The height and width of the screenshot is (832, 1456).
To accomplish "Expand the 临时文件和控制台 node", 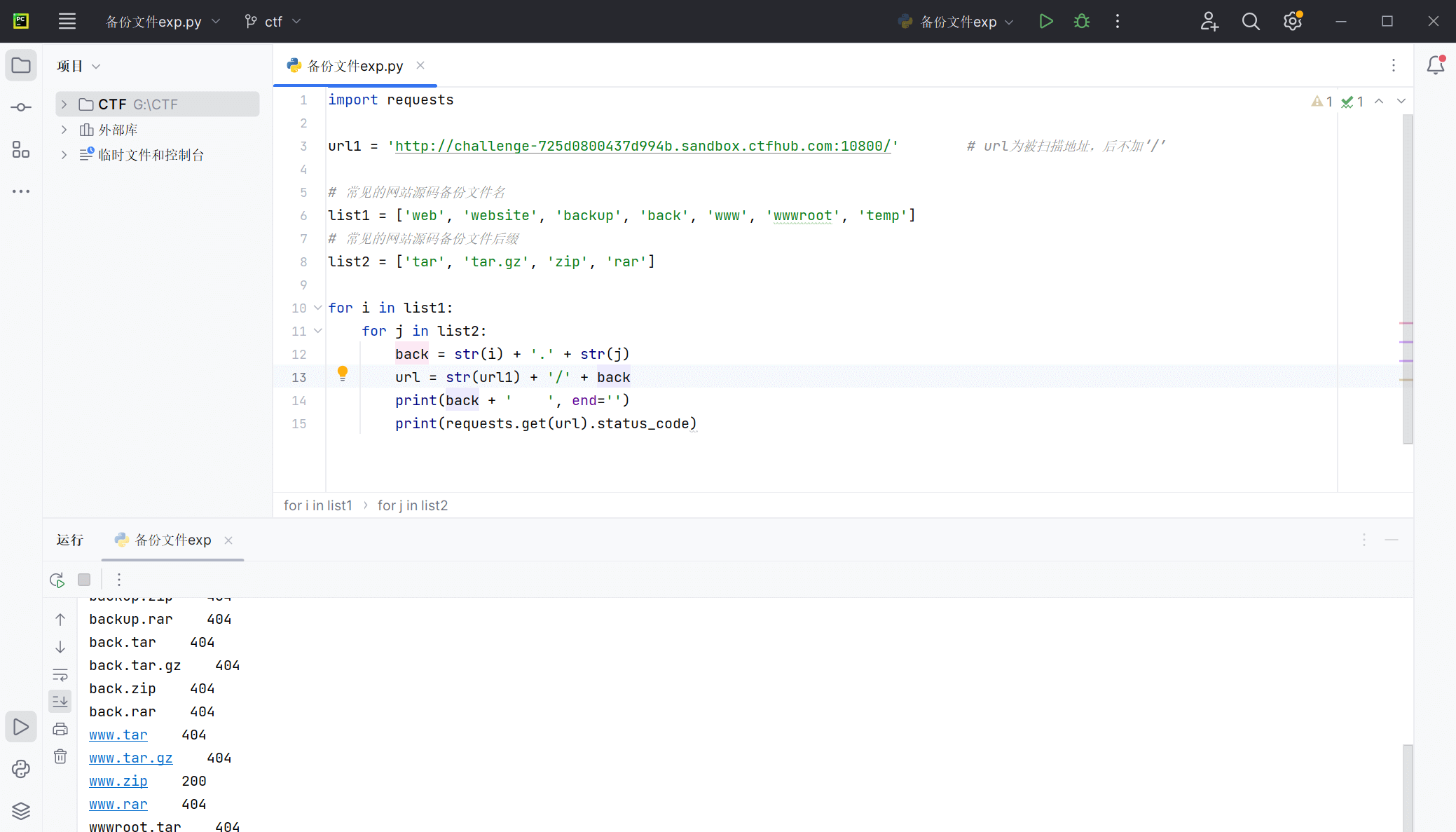I will (x=64, y=155).
